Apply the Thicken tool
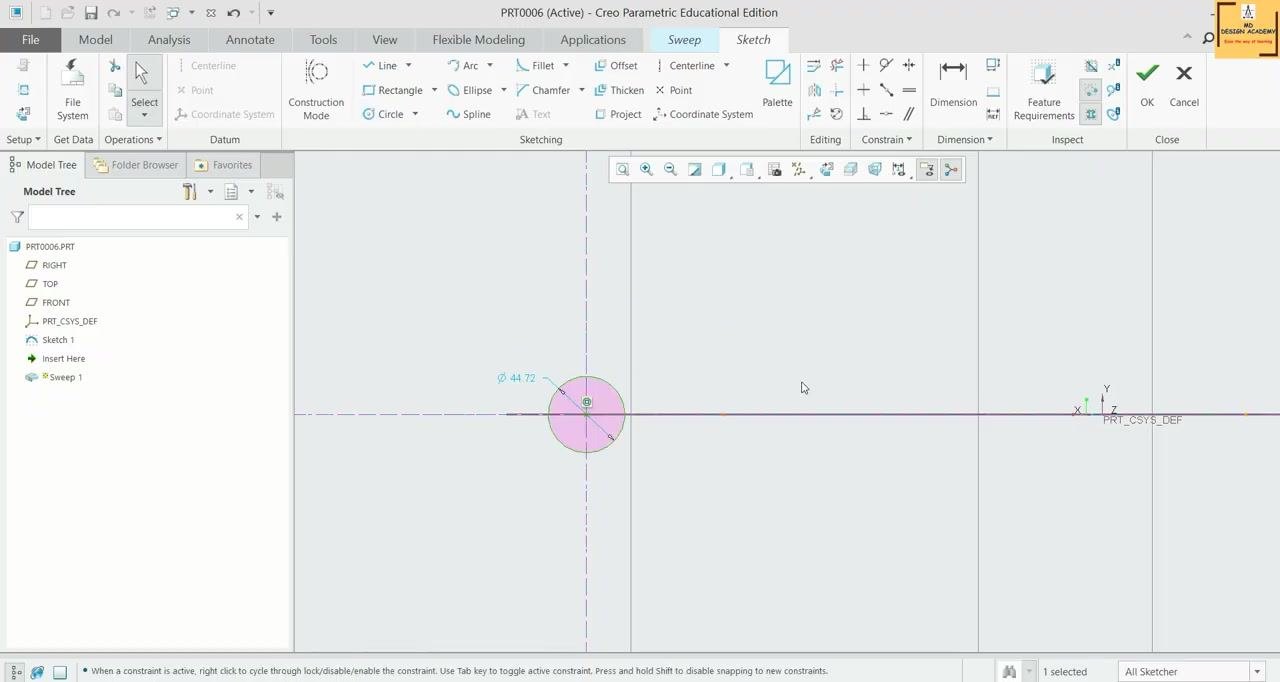Image resolution: width=1280 pixels, height=682 pixels. (619, 90)
